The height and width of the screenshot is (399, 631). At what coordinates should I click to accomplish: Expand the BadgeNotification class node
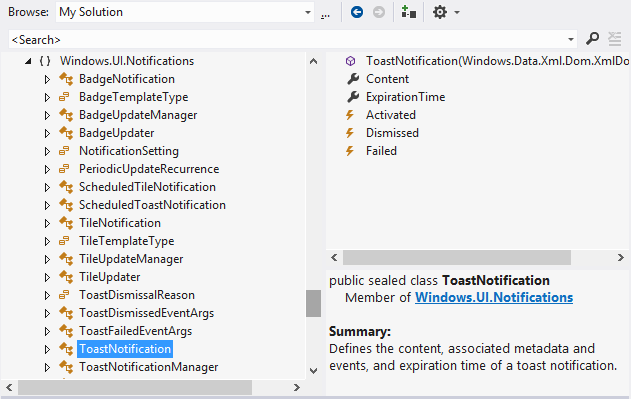click(47, 79)
